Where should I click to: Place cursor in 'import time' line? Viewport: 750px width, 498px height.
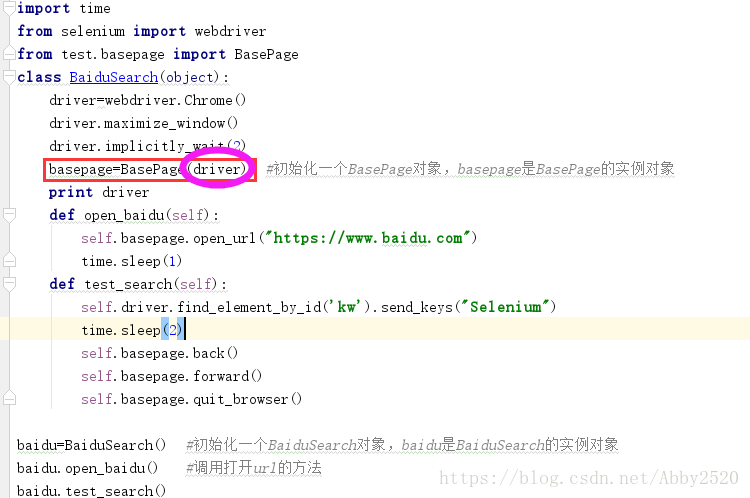click(64, 9)
